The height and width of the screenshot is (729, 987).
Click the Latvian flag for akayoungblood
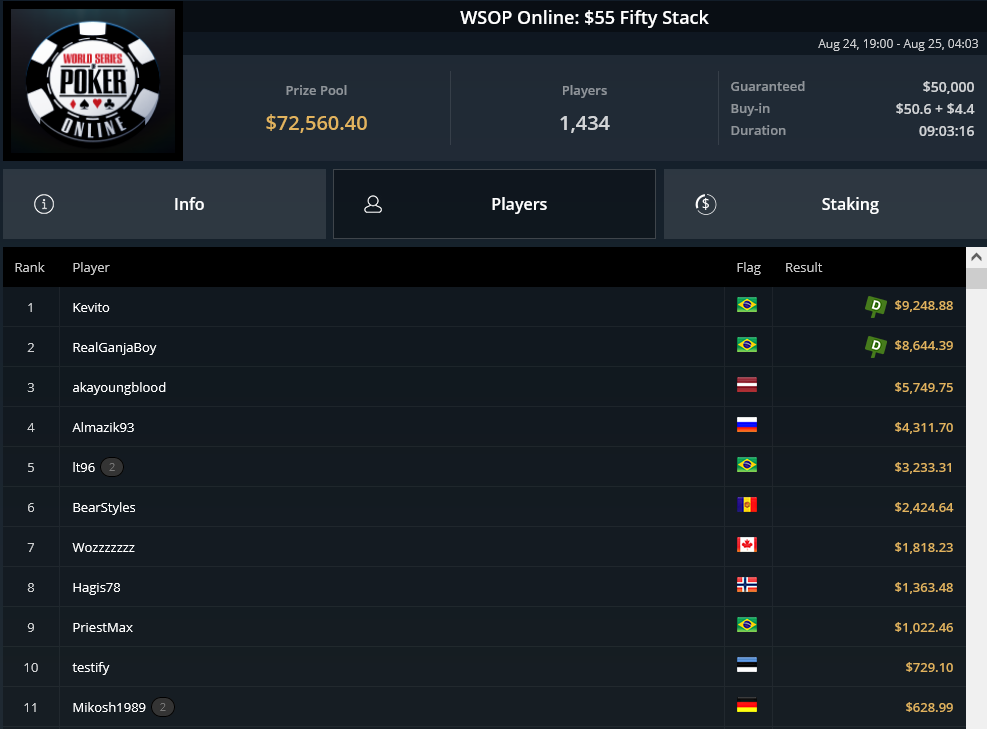pyautogui.click(x=747, y=385)
